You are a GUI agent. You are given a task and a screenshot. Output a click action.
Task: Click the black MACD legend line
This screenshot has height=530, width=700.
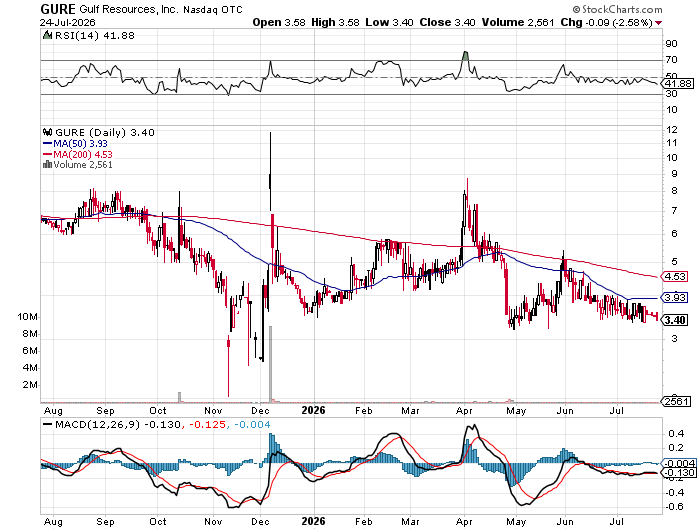[x=47, y=424]
